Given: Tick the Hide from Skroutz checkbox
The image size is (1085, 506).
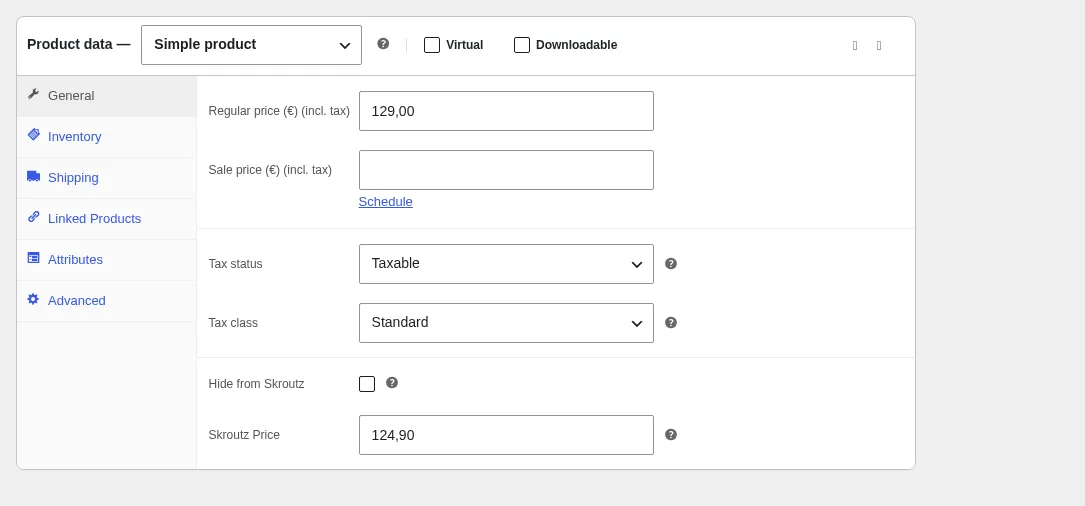Looking at the screenshot, I should point(367,384).
